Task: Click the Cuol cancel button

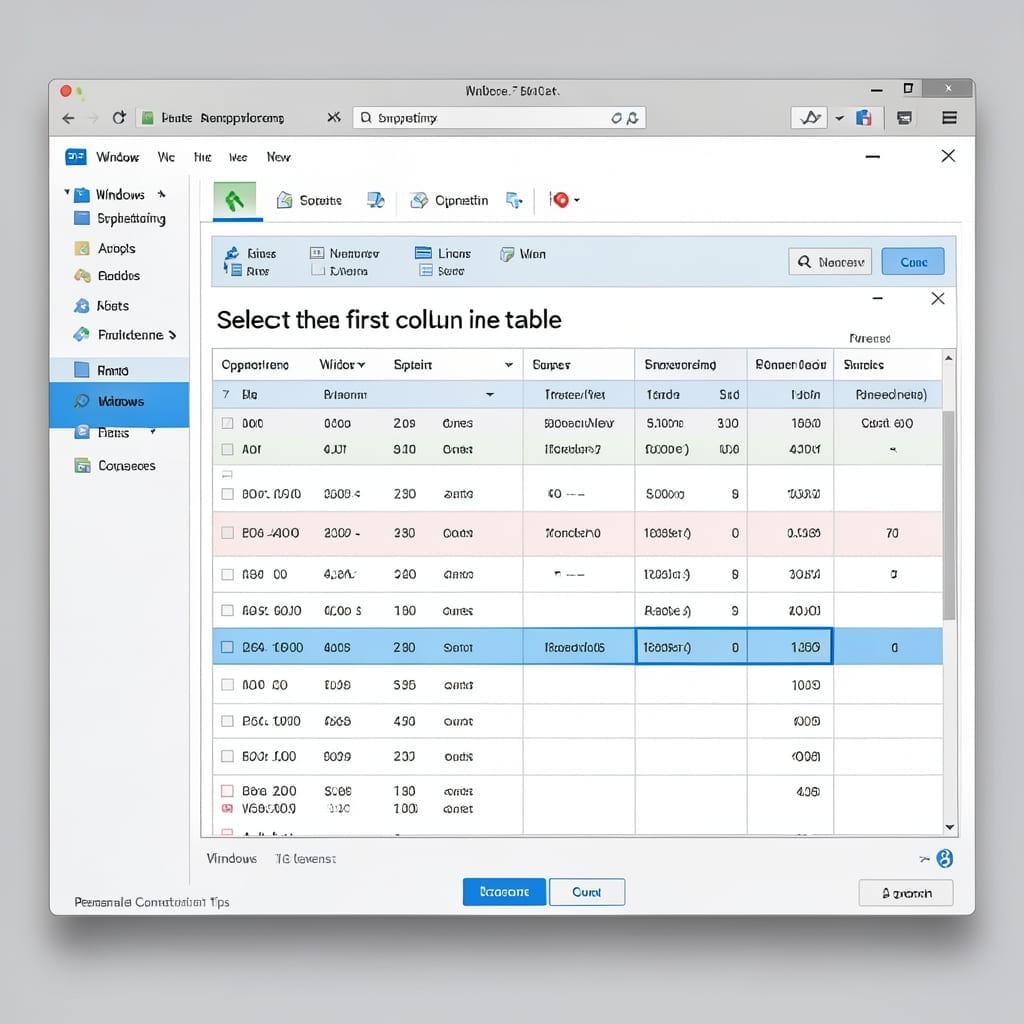Action: 586,892
